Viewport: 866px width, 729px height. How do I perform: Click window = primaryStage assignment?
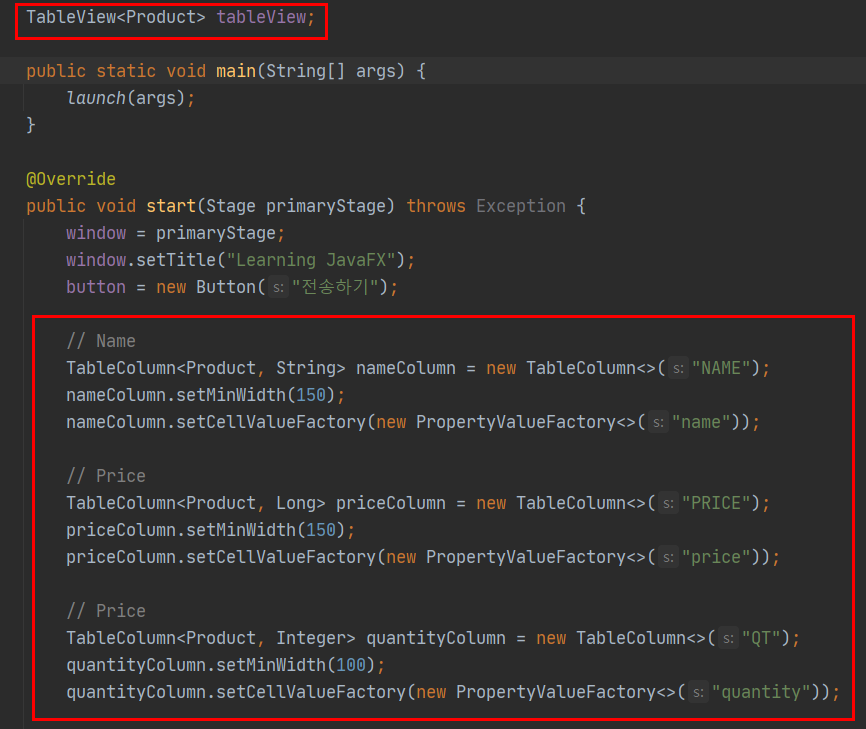click(x=175, y=233)
